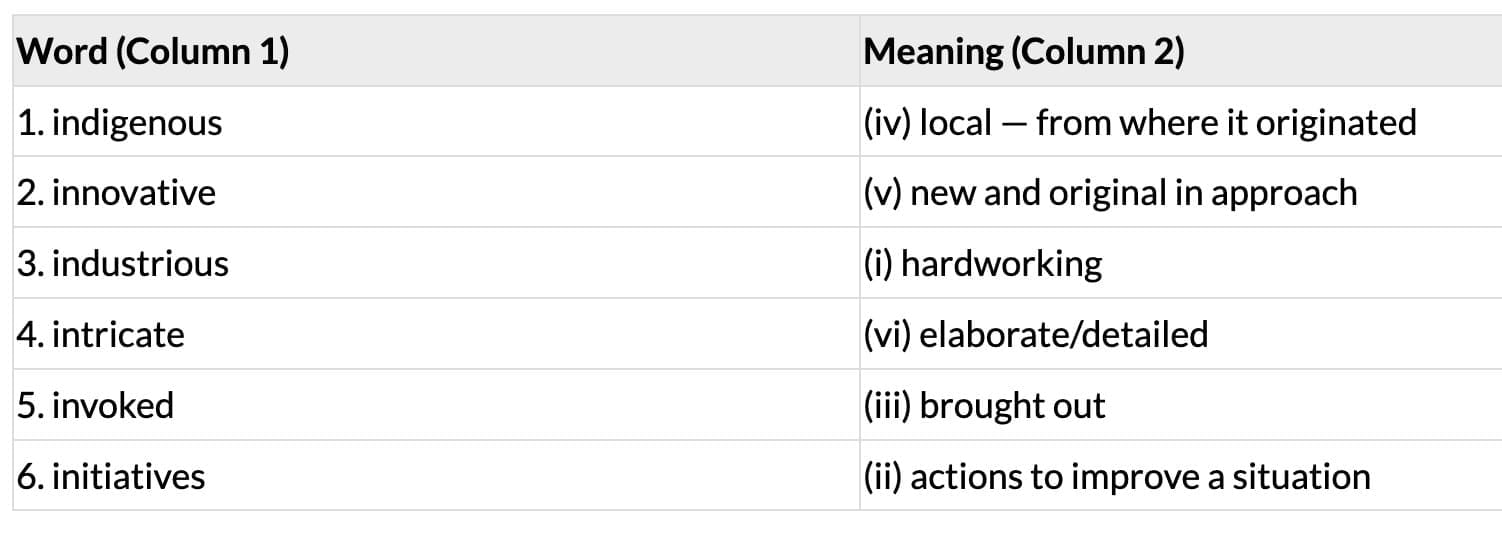This screenshot has width=1502, height=536.
Task: Click the "(vi)" numeral in the intricate row
Action: 886,334
